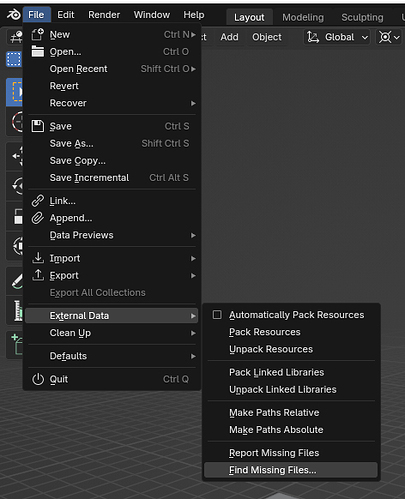Click the Append paperclip icon
This screenshot has height=499, width=405.
pos(38,218)
